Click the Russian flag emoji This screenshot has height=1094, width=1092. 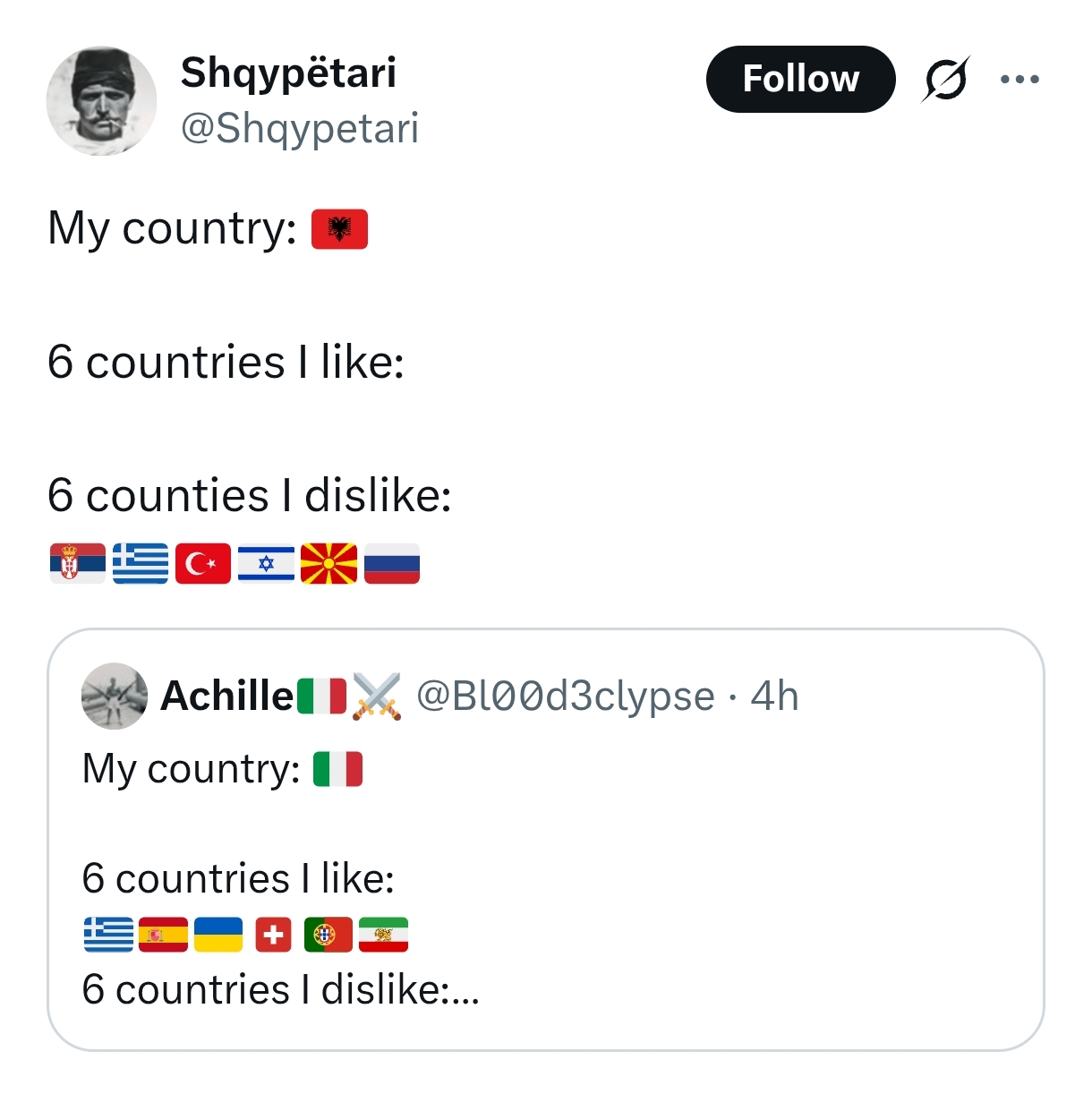click(x=391, y=564)
